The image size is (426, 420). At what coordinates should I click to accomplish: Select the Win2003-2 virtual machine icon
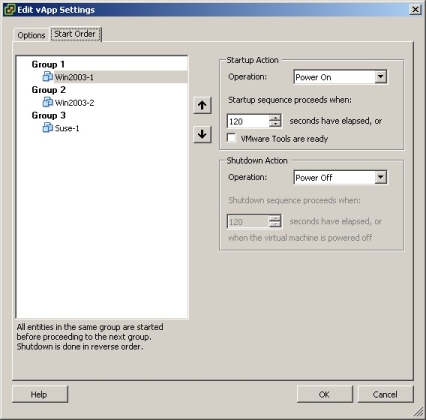pos(47,102)
